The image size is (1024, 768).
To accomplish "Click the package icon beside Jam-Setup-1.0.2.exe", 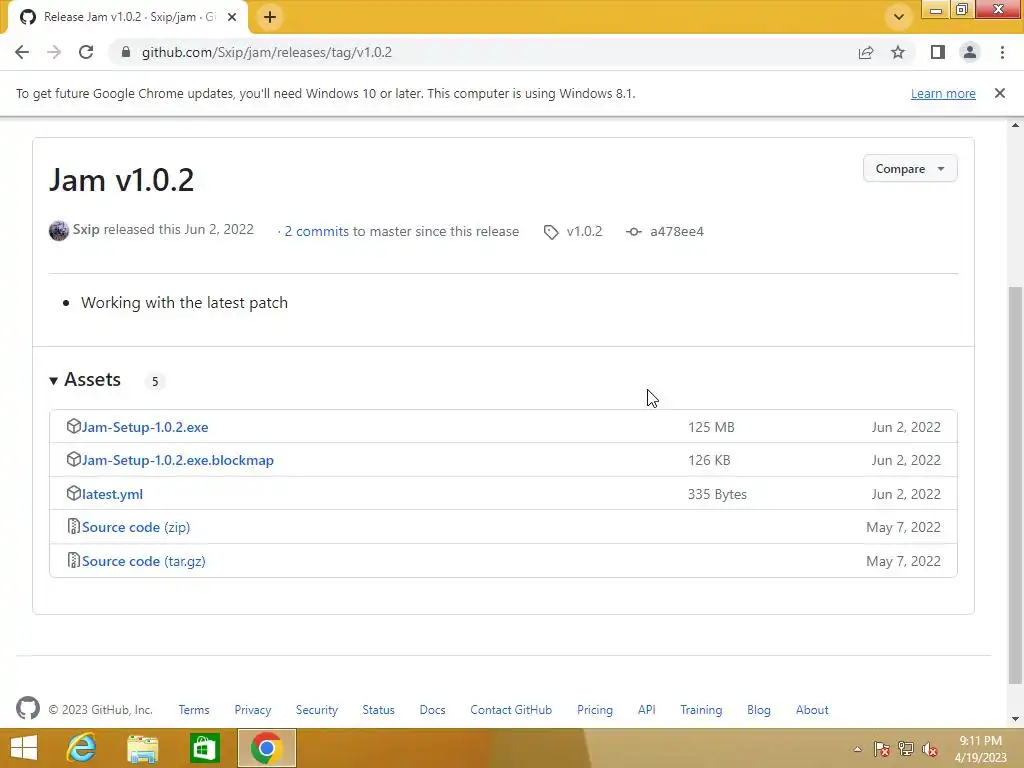I will click(x=73, y=426).
